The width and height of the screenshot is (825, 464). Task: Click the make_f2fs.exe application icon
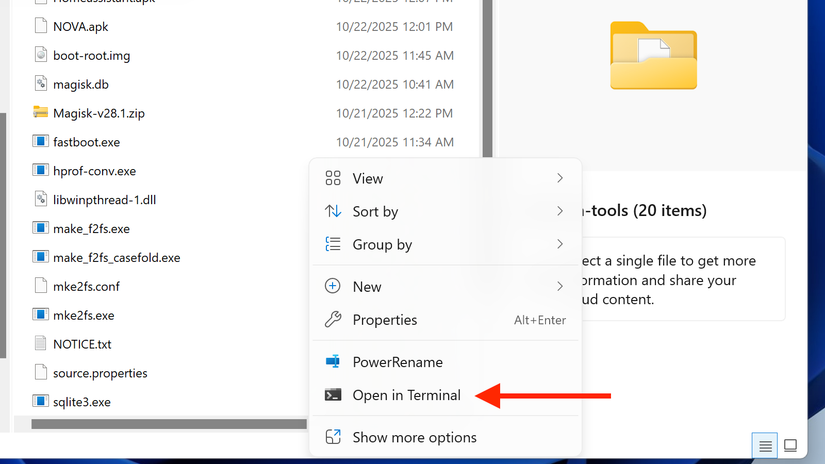41,228
